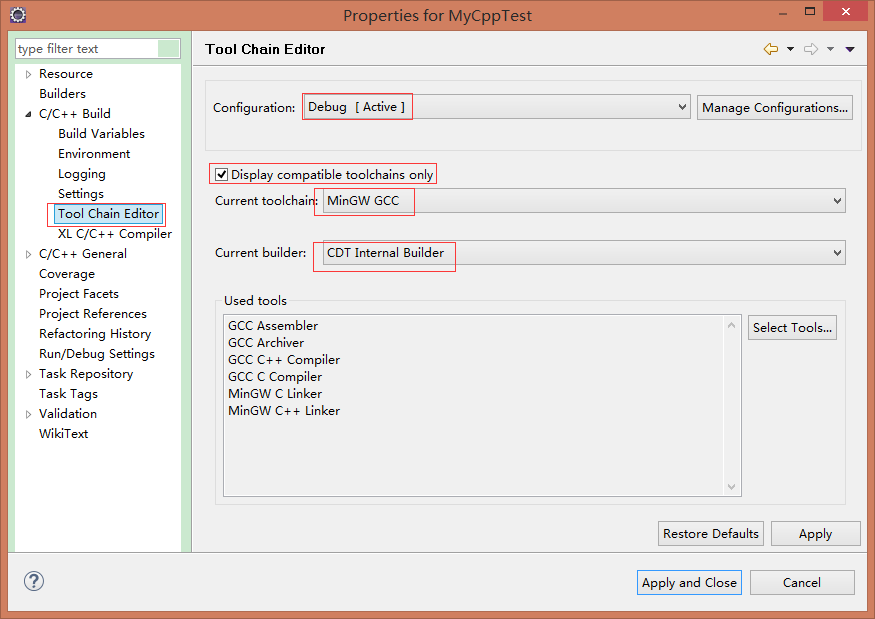Select Task Tags tree item

pos(68,394)
